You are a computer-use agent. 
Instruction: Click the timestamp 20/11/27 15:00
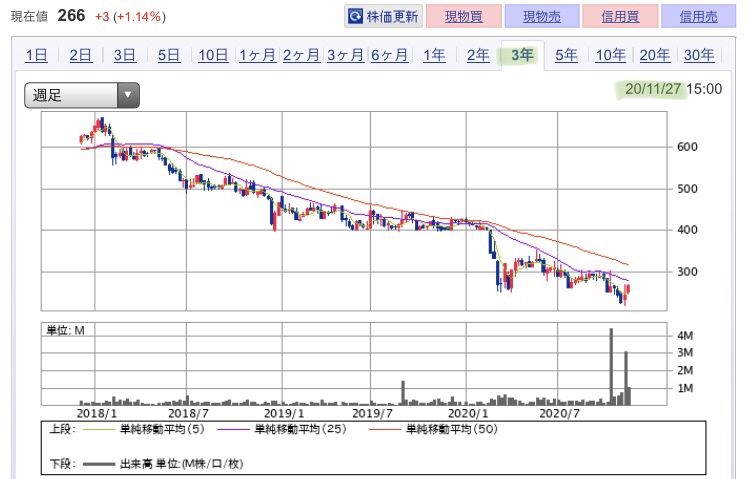coord(674,89)
